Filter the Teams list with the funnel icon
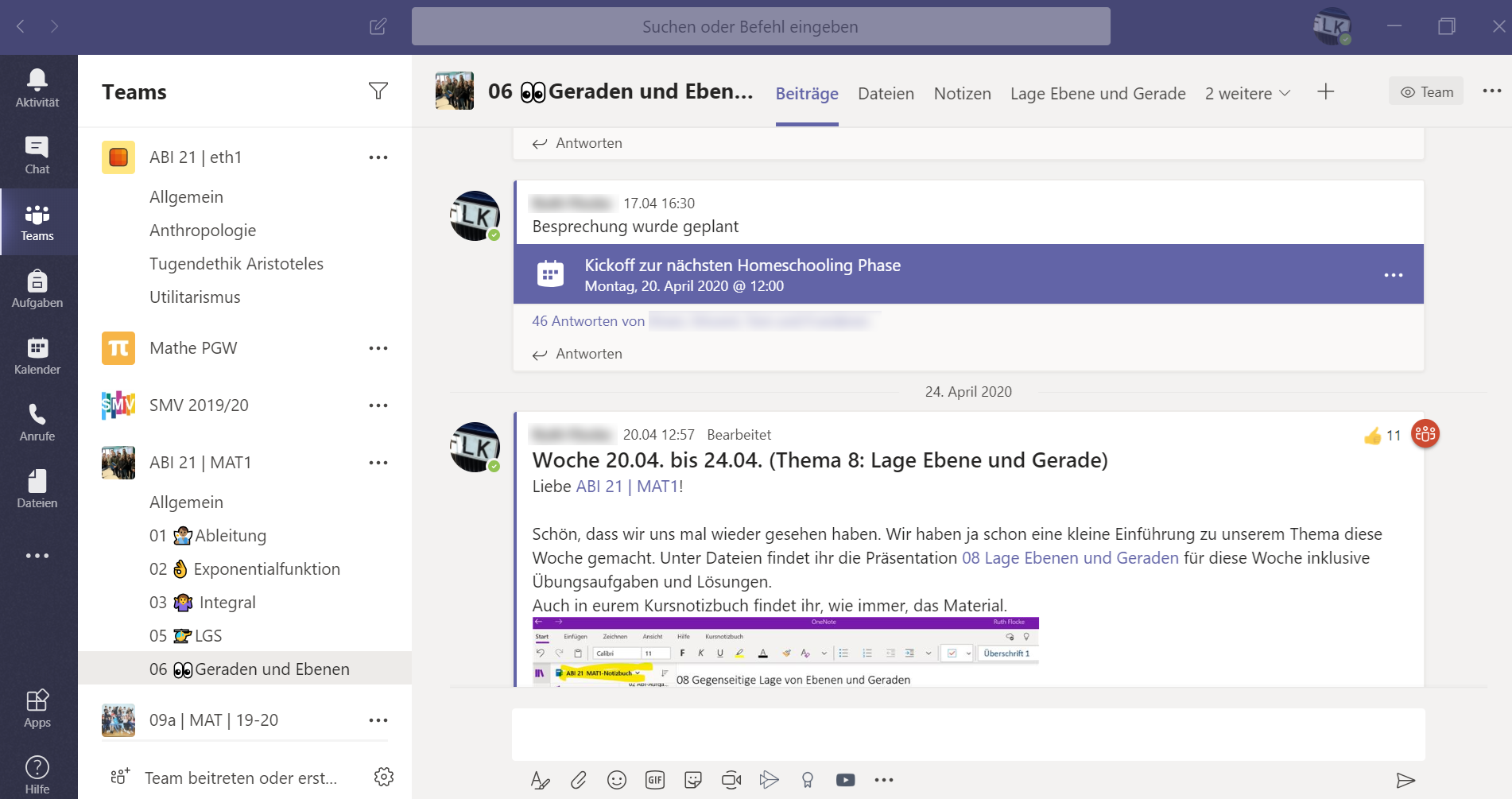This screenshot has height=799, width=1512. click(x=378, y=91)
